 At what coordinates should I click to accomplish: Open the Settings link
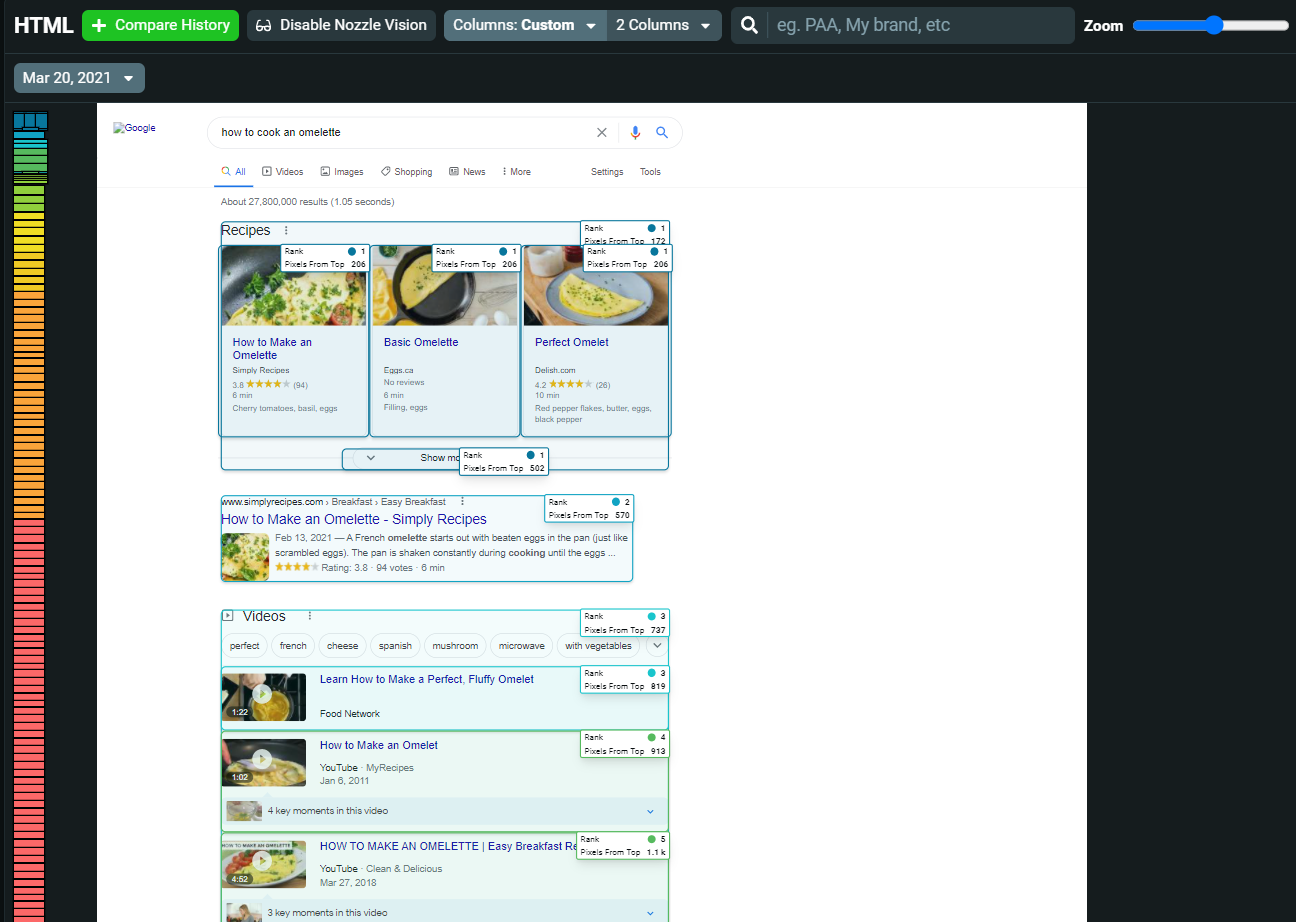tap(607, 172)
